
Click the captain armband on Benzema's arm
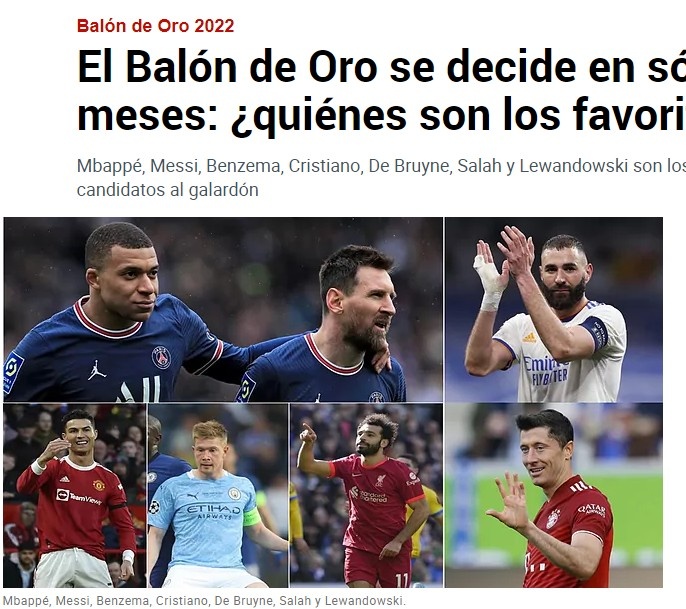tap(595, 332)
